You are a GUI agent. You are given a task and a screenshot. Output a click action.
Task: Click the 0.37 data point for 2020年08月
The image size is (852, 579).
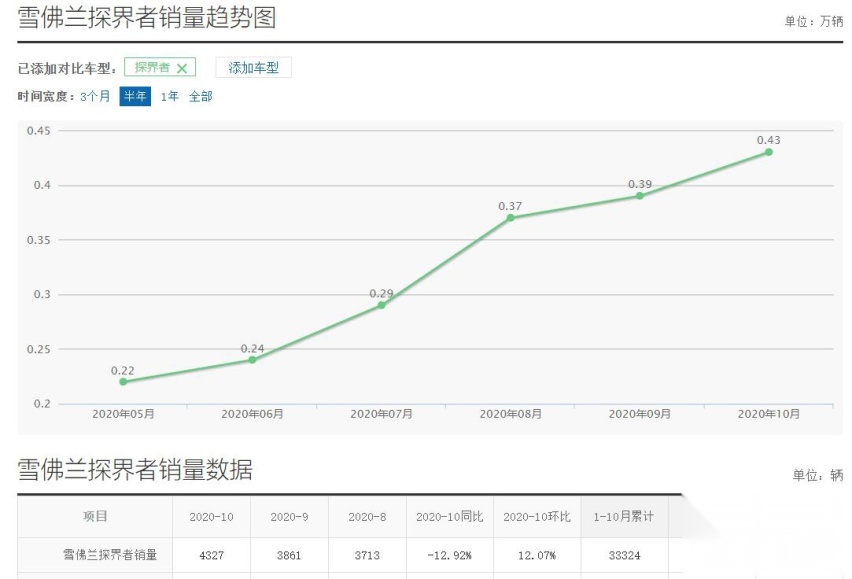[x=510, y=218]
